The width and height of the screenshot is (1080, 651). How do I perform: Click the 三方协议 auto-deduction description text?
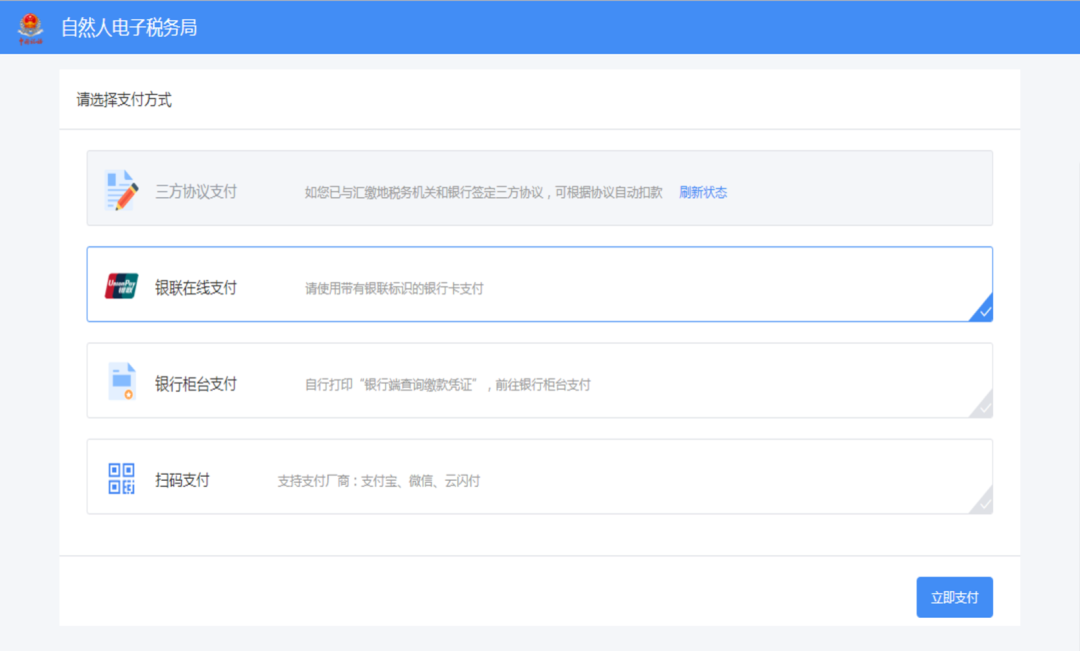coord(484,192)
